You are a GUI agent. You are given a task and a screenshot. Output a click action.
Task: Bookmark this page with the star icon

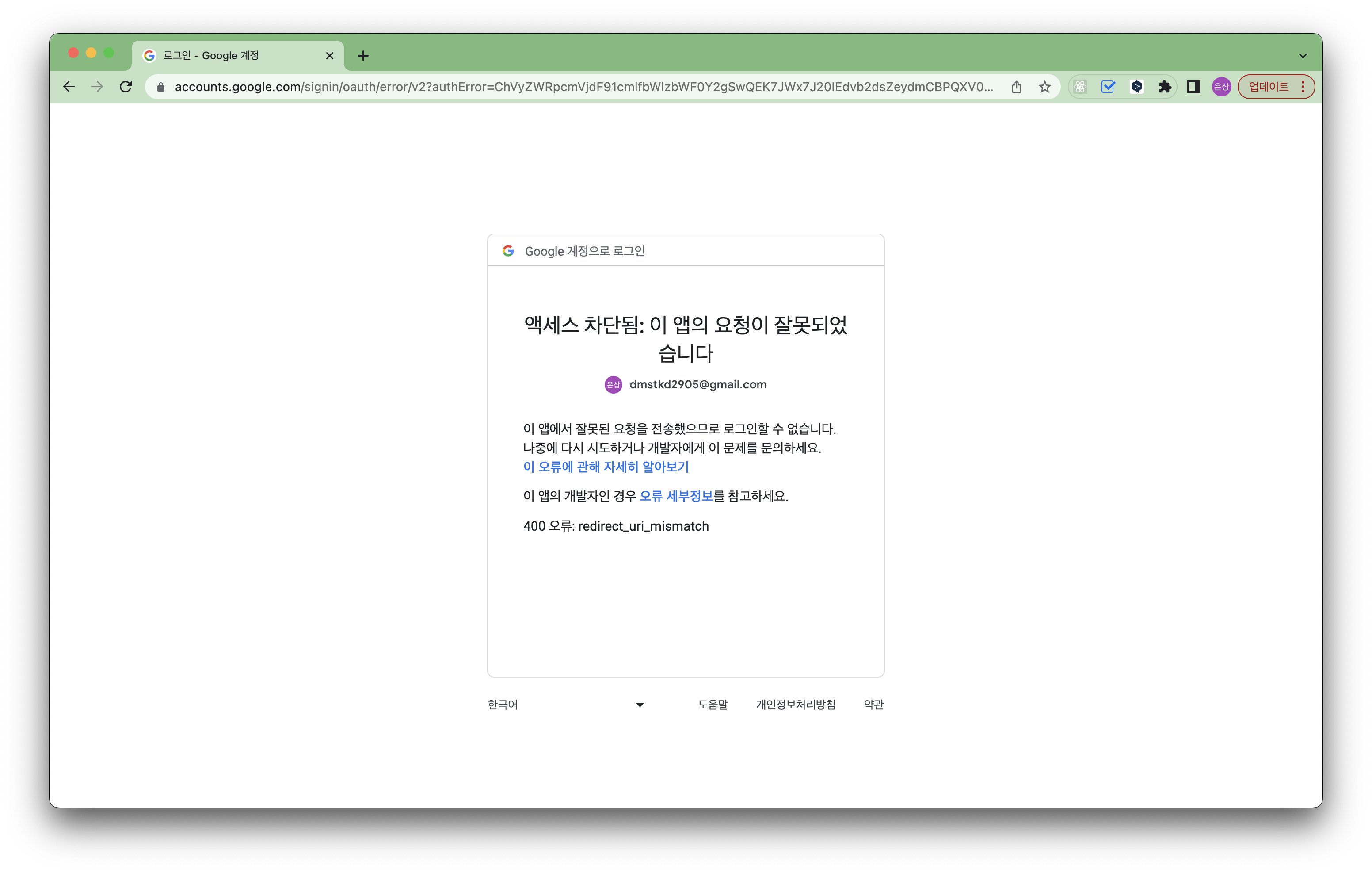point(1044,87)
